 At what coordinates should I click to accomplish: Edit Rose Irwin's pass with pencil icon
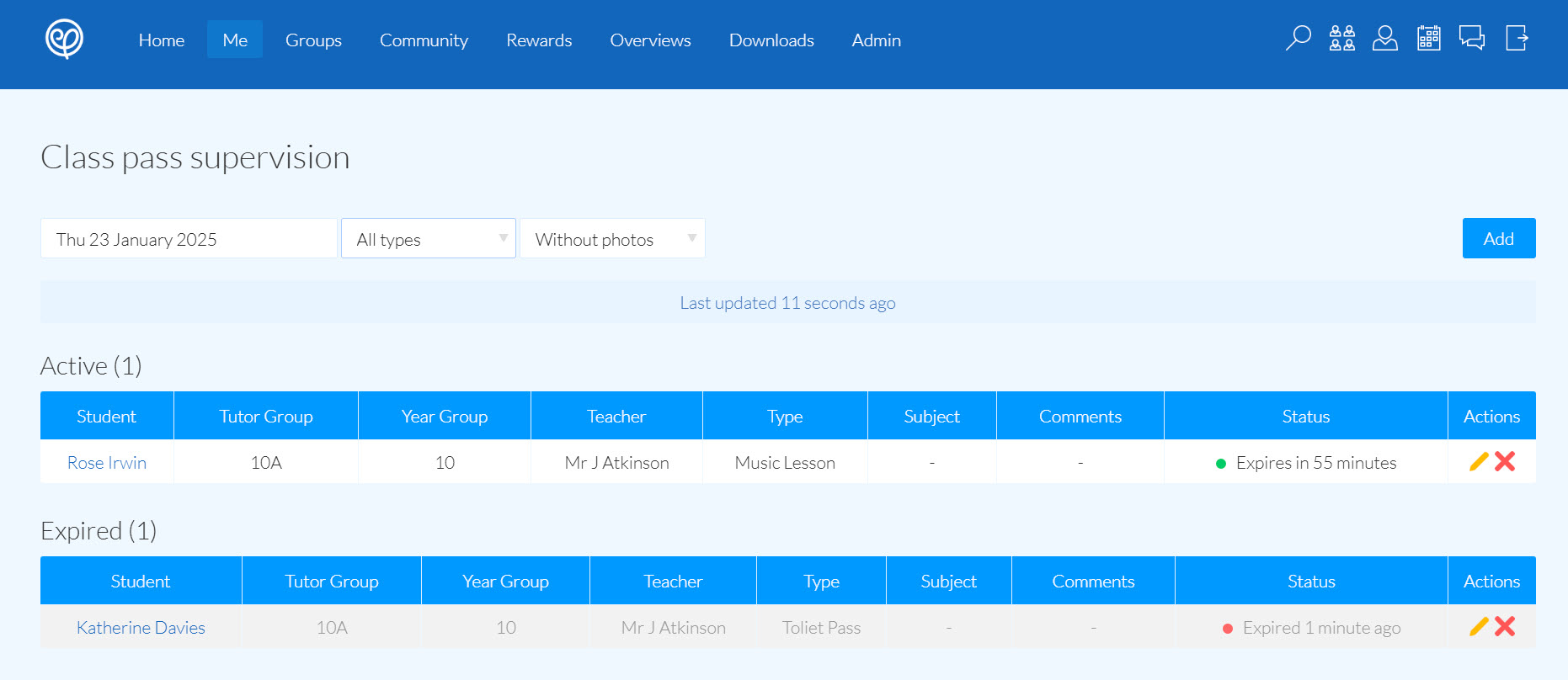1479,461
